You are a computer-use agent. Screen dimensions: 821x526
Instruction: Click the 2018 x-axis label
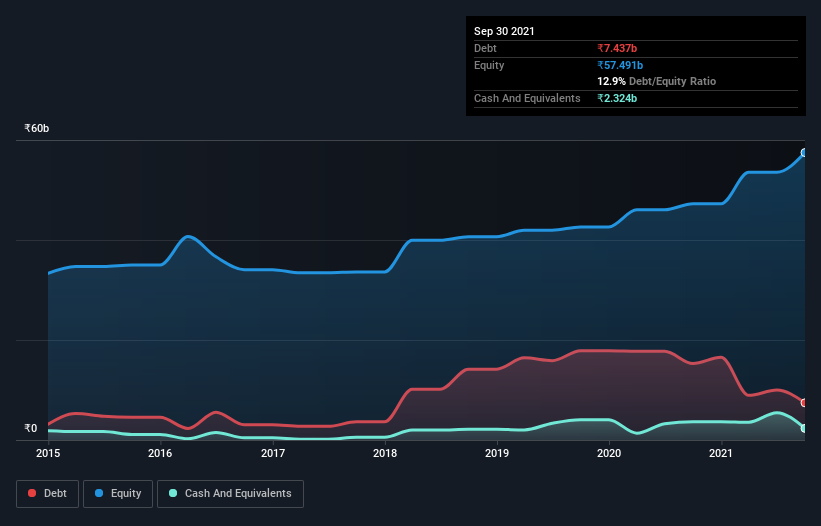(385, 453)
